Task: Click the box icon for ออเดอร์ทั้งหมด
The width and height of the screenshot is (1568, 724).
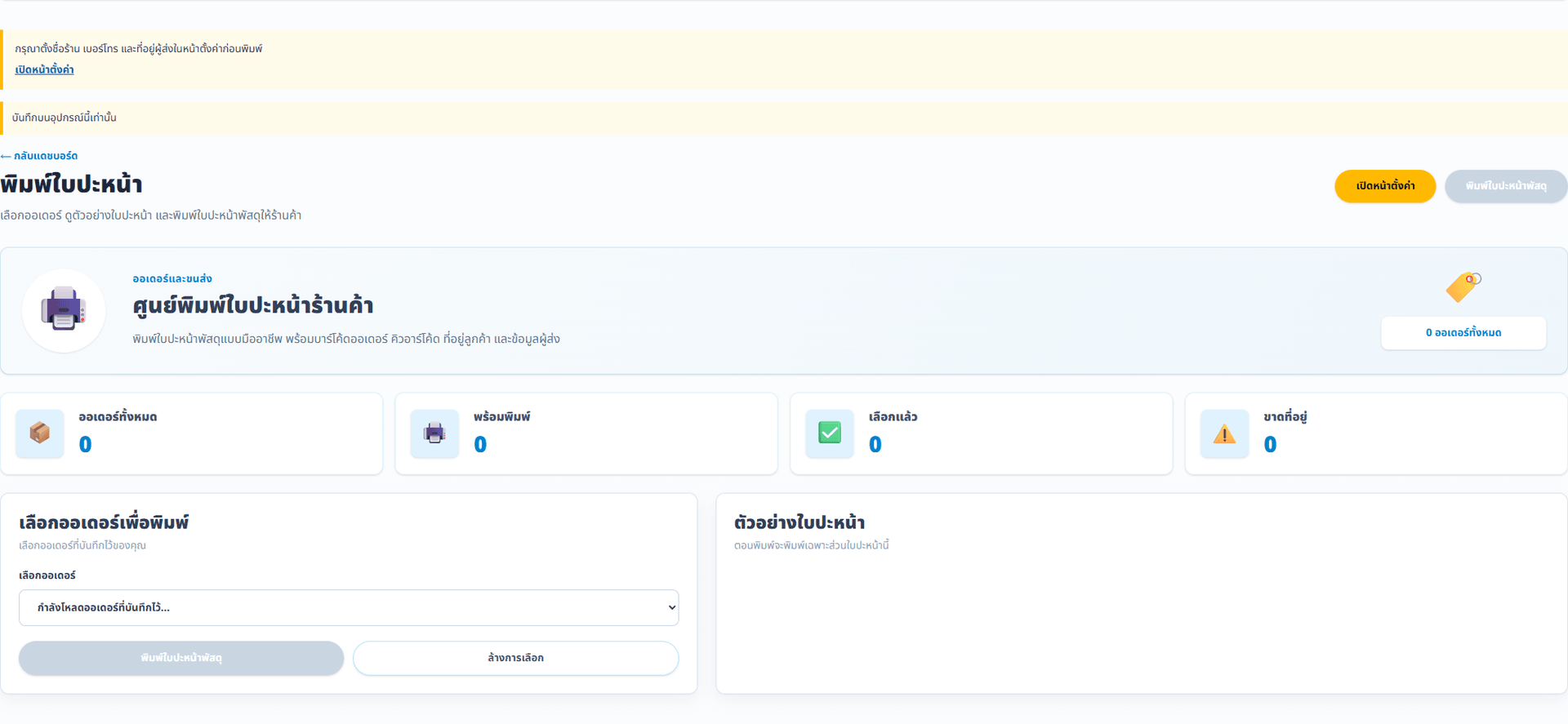Action: pyautogui.click(x=40, y=433)
